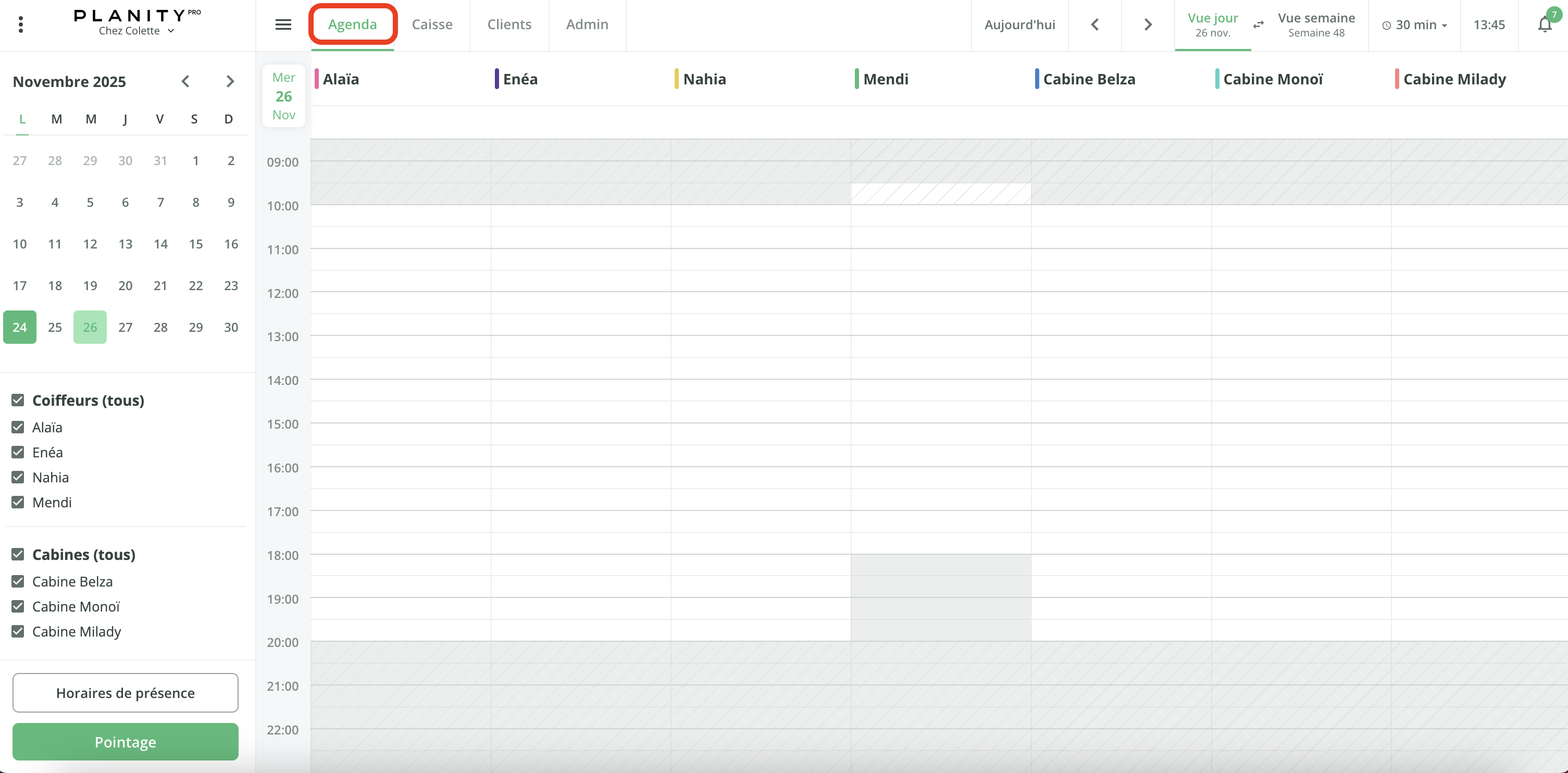Uncheck Coiffeurs (tous) checkbox
1568x773 pixels.
click(x=18, y=400)
